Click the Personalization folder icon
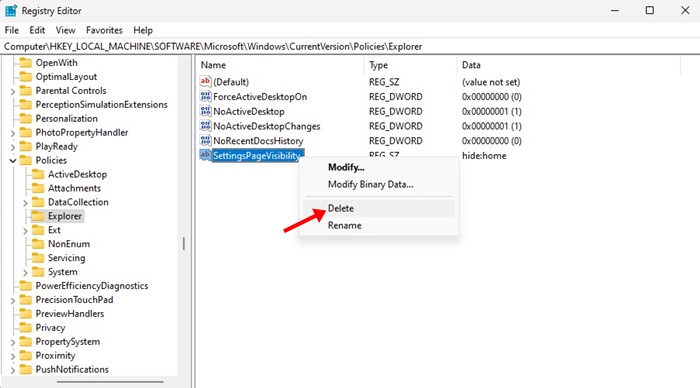700x388 pixels. pos(26,118)
